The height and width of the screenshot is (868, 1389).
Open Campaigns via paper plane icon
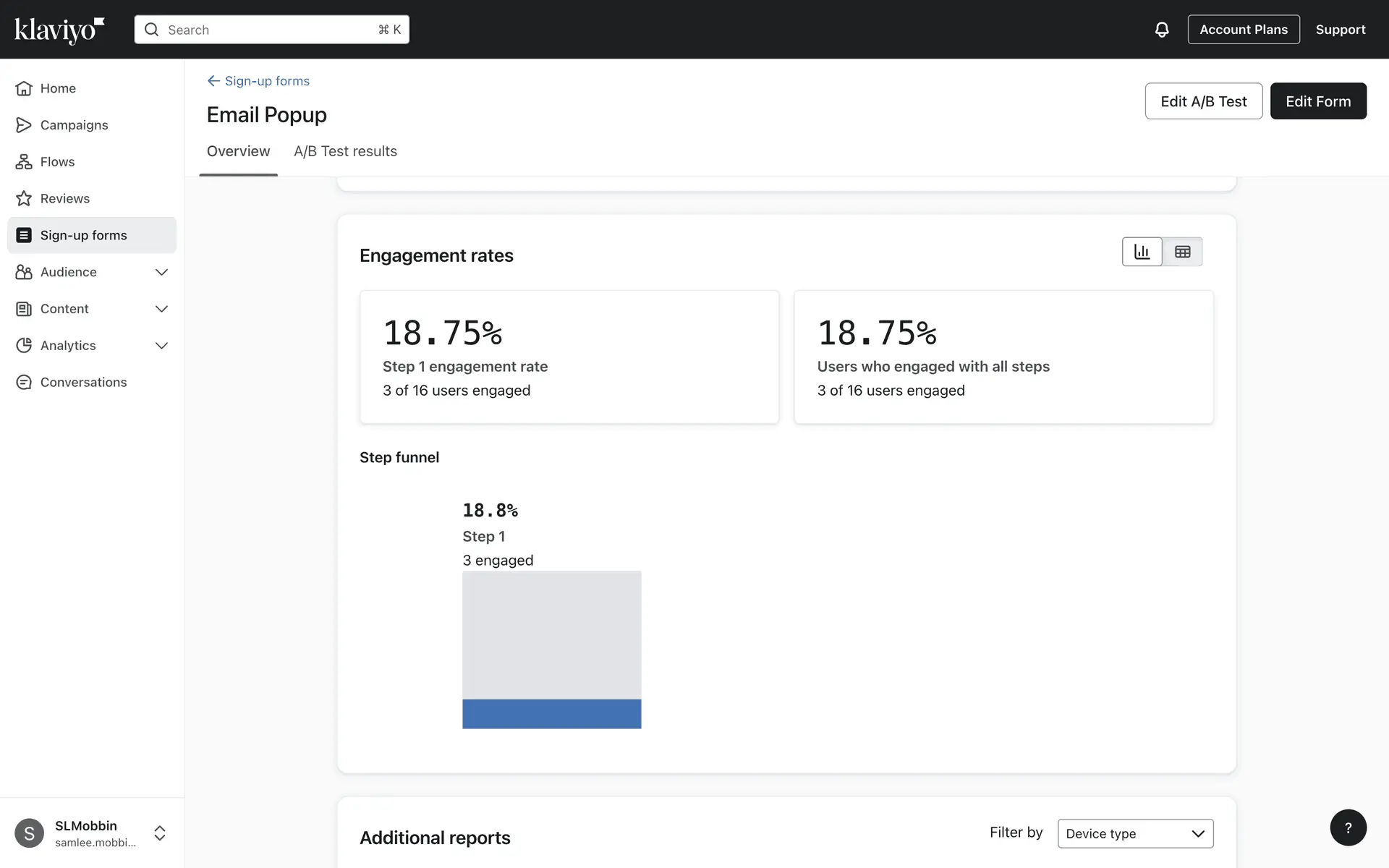pos(24,125)
